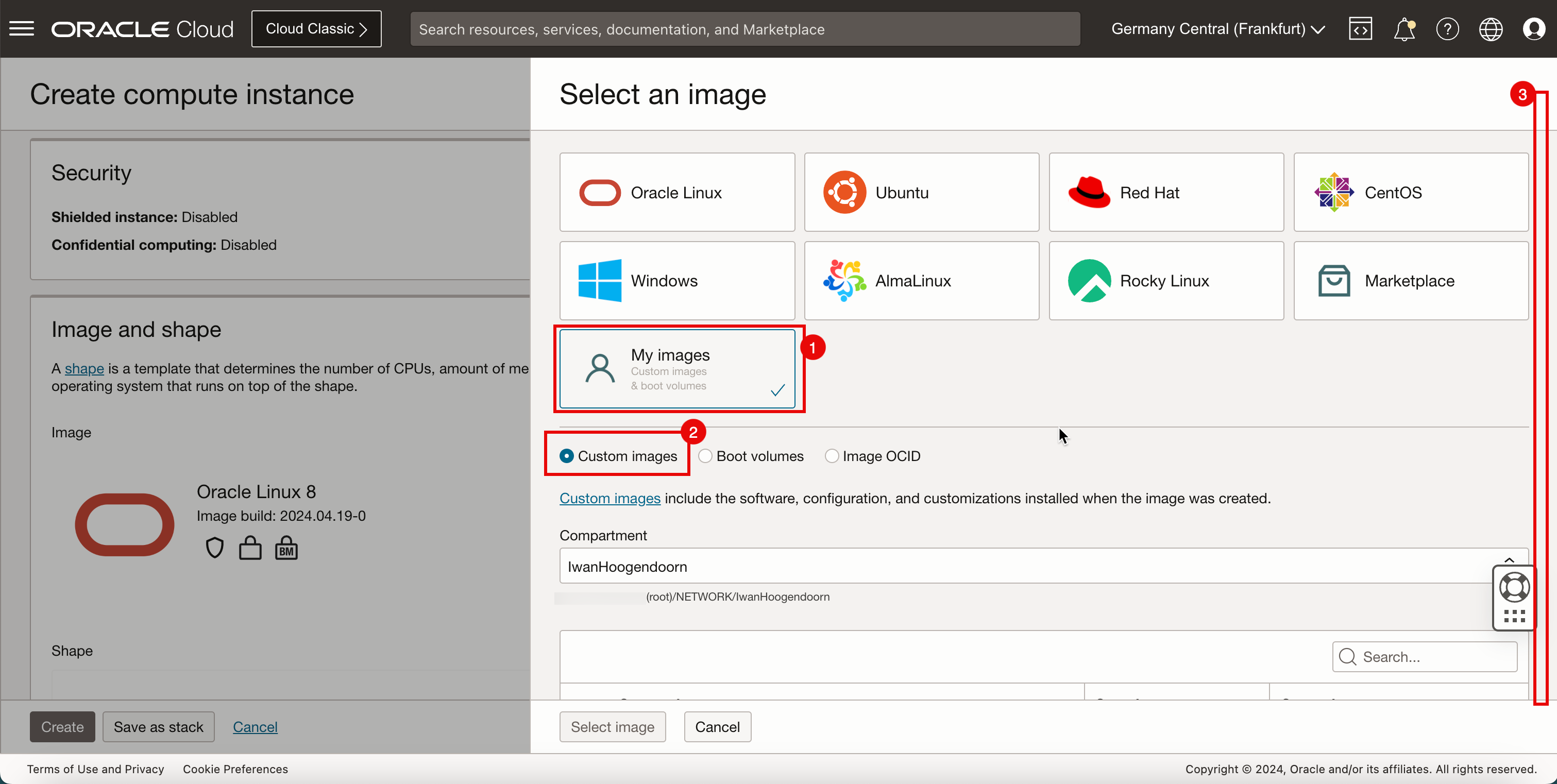The height and width of the screenshot is (784, 1557).
Task: Choose the Ubuntu image tile
Action: (x=921, y=192)
